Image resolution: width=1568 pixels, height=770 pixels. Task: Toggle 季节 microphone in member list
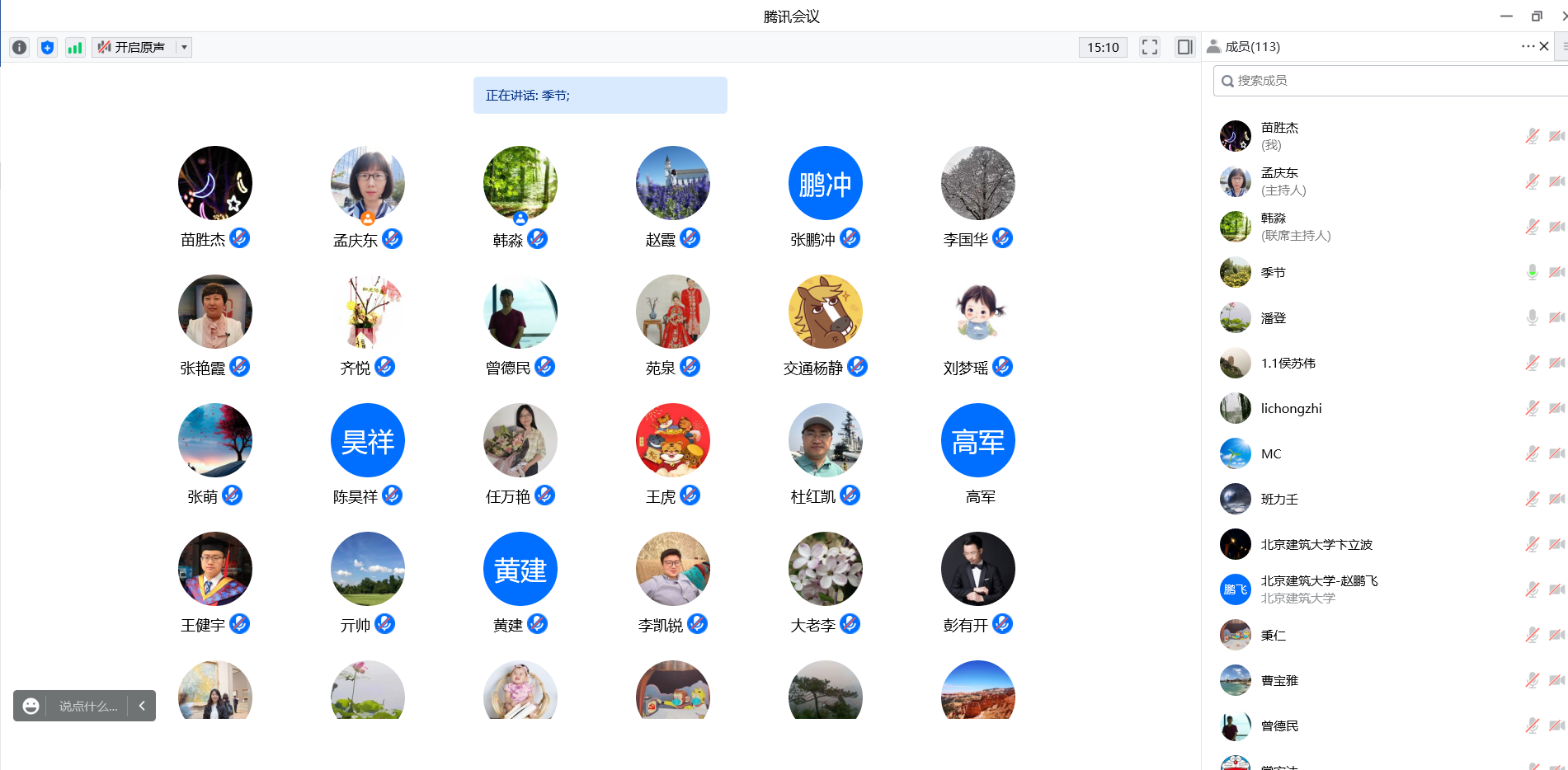[x=1532, y=272]
